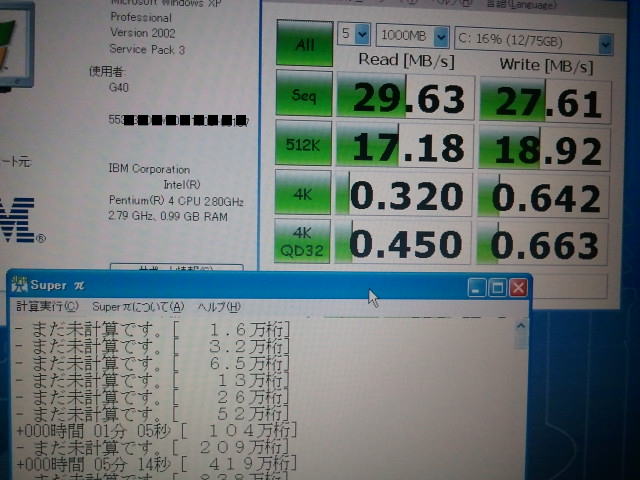Minimize the Super π window
The image size is (640, 480).
pyautogui.click(x=476, y=288)
